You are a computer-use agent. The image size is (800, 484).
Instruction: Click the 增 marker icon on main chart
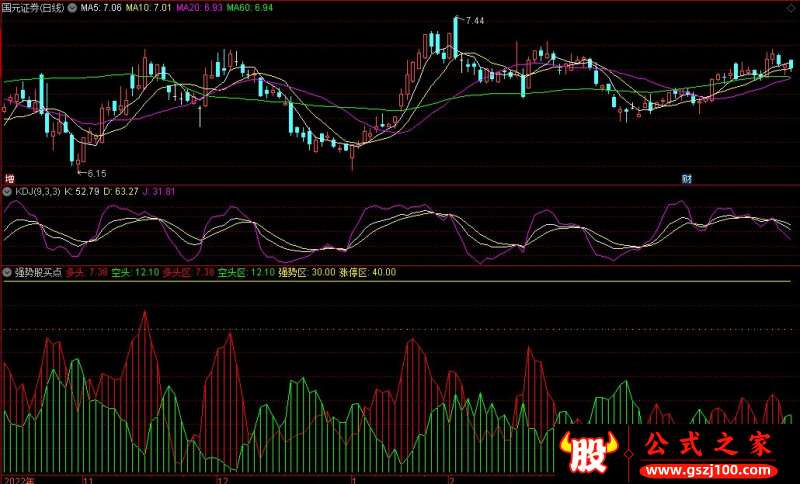(x=9, y=178)
